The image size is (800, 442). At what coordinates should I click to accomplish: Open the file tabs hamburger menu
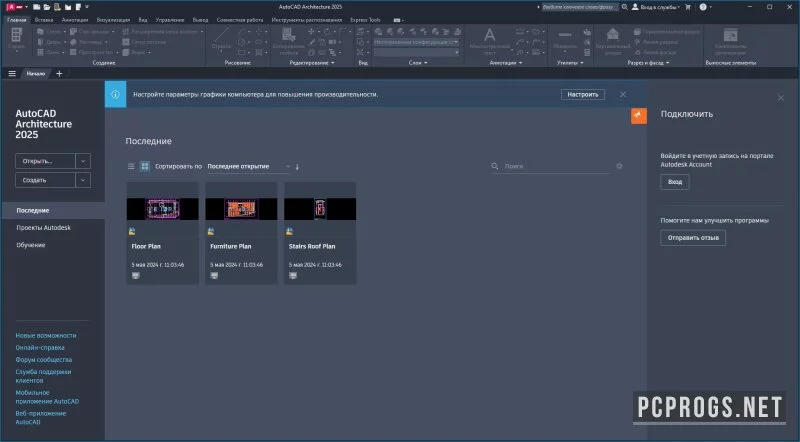(12, 73)
